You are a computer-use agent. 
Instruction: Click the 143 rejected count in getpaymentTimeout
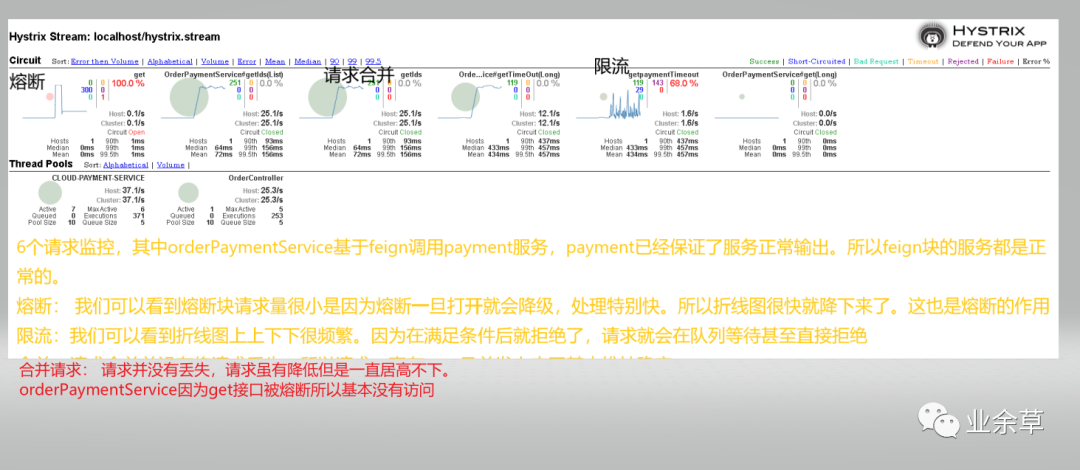point(656,83)
